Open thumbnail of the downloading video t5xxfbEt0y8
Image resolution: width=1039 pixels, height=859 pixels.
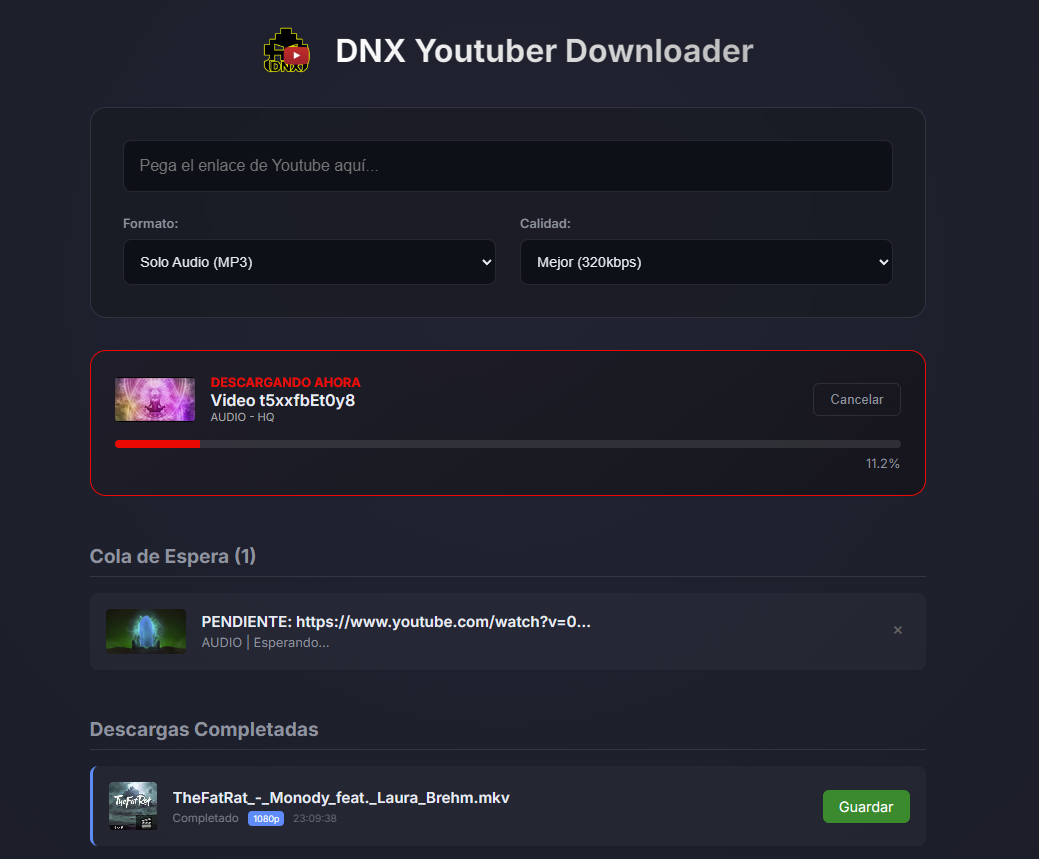click(155, 400)
